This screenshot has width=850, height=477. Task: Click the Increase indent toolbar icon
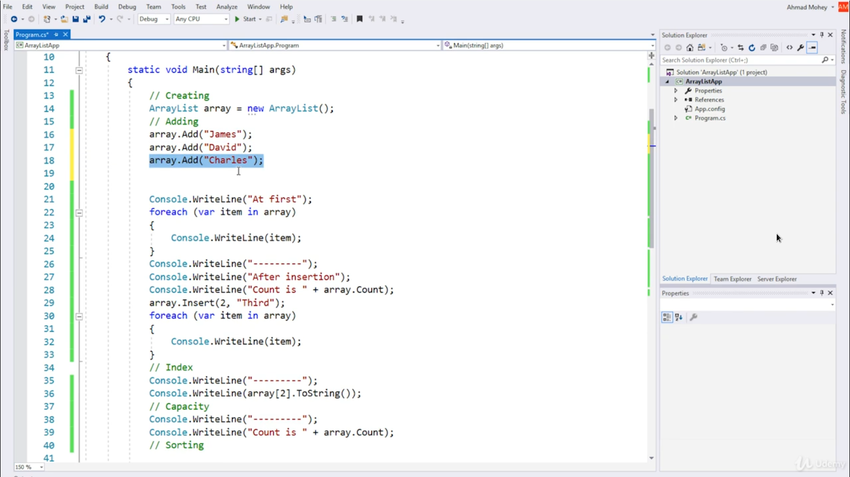[344, 19]
